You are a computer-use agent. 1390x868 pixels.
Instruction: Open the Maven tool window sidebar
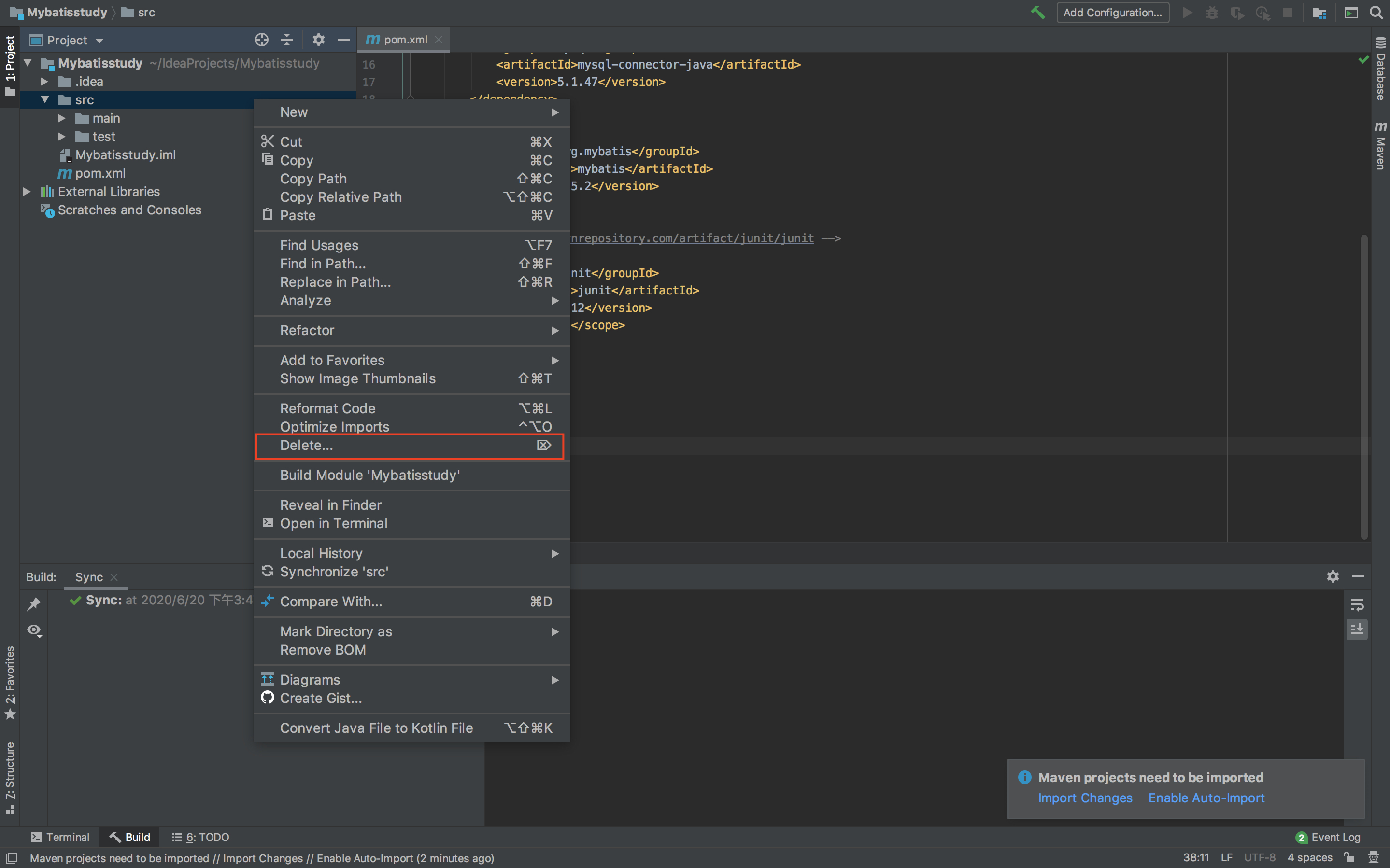point(1380,146)
